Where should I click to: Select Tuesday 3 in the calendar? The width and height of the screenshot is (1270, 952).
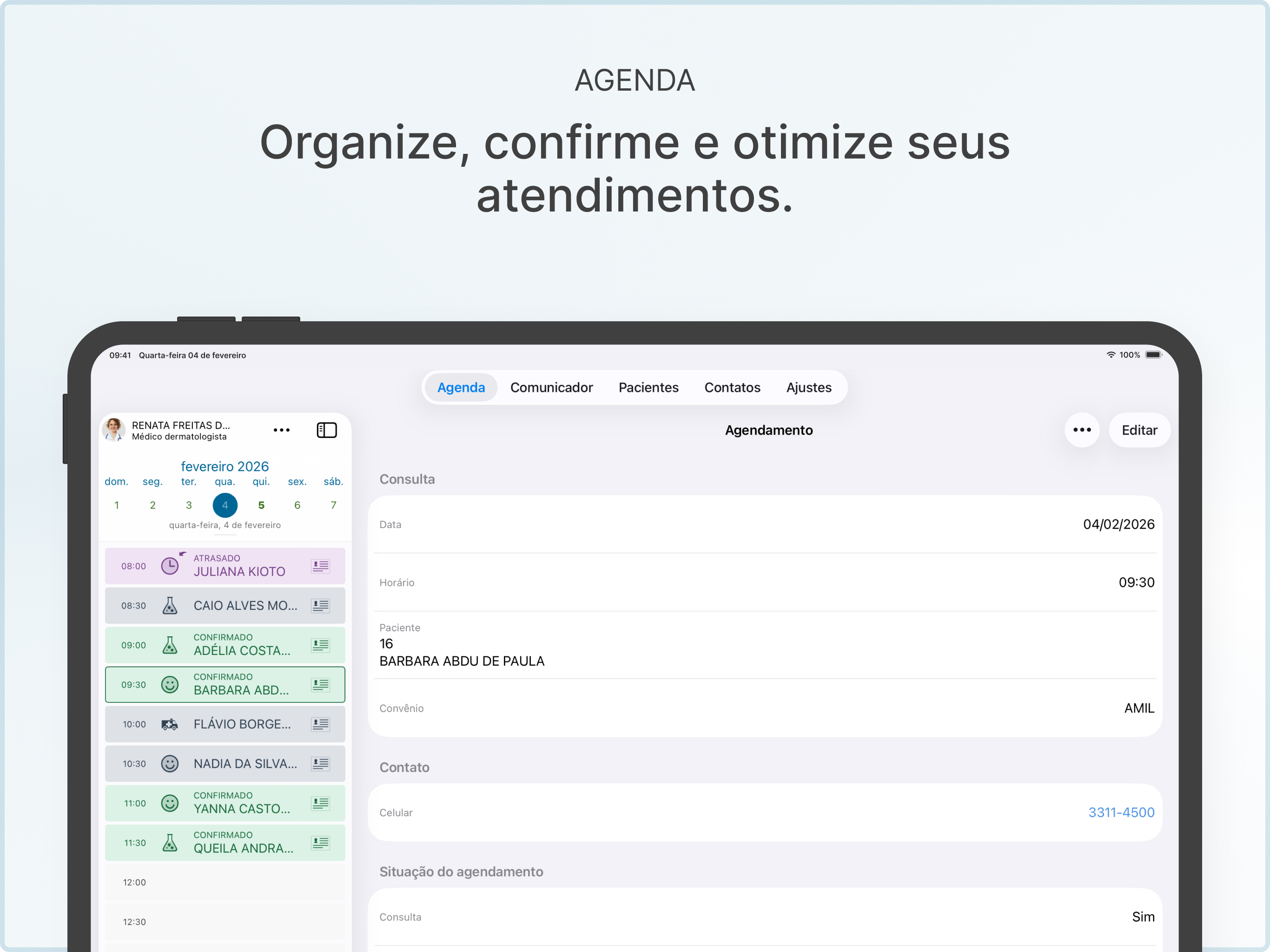189,505
